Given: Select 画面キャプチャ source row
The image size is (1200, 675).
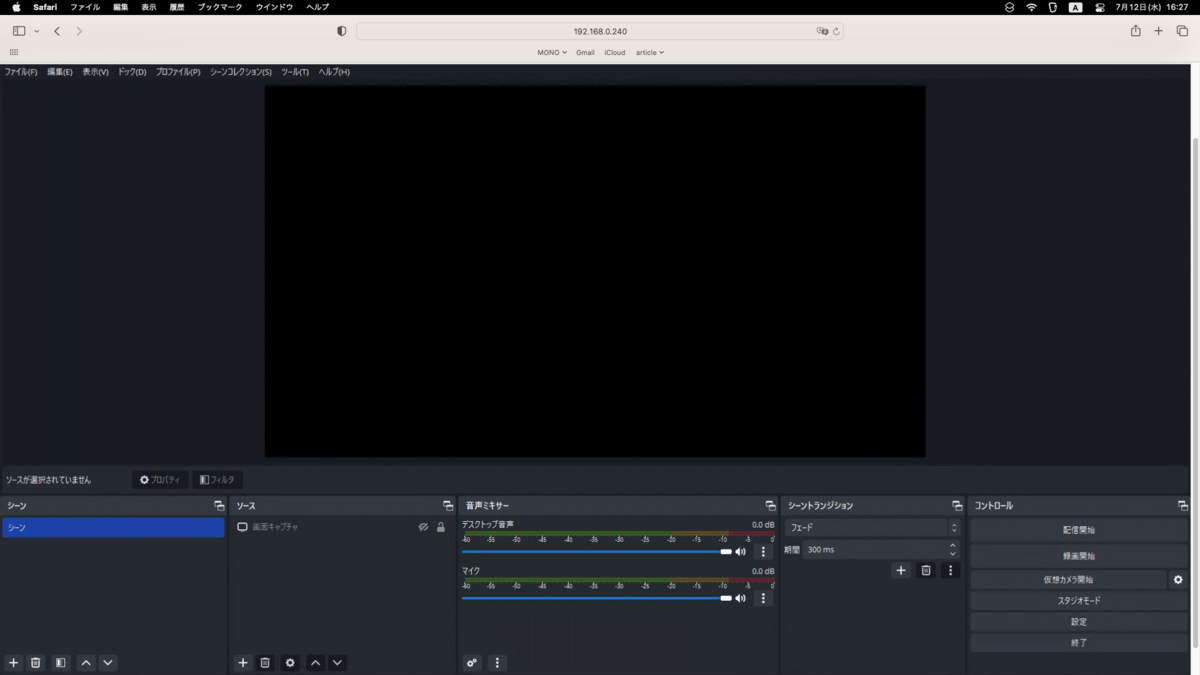Looking at the screenshot, I should 341,527.
